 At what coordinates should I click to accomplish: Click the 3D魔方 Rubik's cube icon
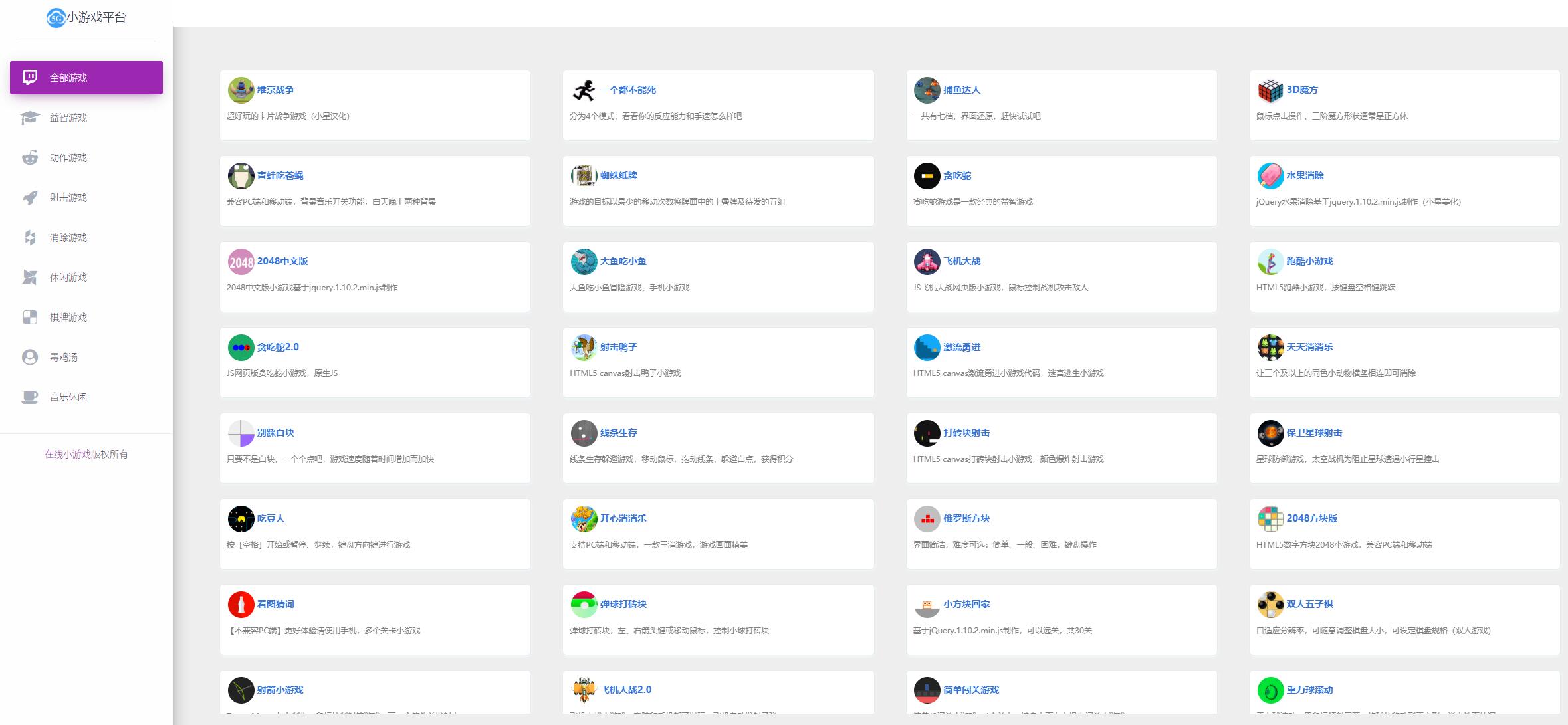tap(1270, 90)
